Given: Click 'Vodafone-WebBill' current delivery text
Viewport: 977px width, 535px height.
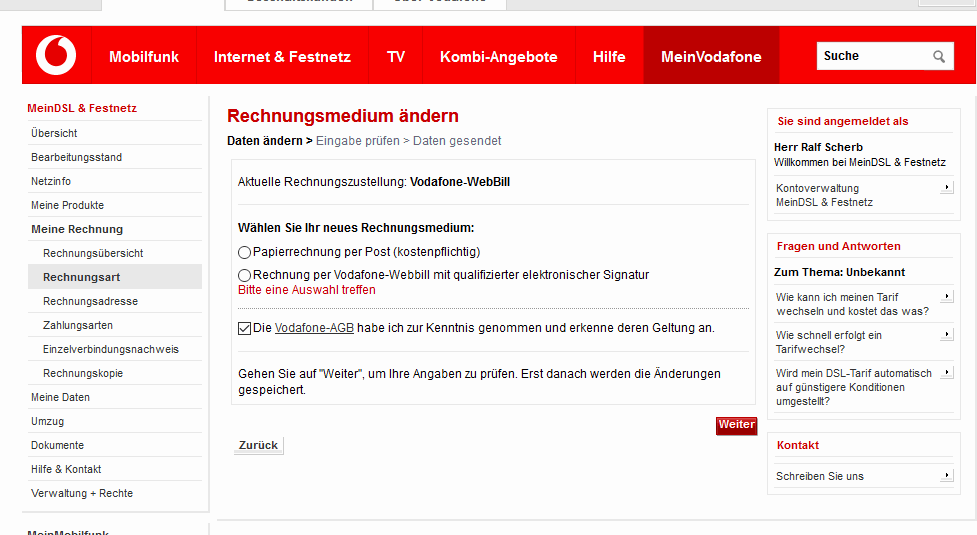Looking at the screenshot, I should click(460, 182).
